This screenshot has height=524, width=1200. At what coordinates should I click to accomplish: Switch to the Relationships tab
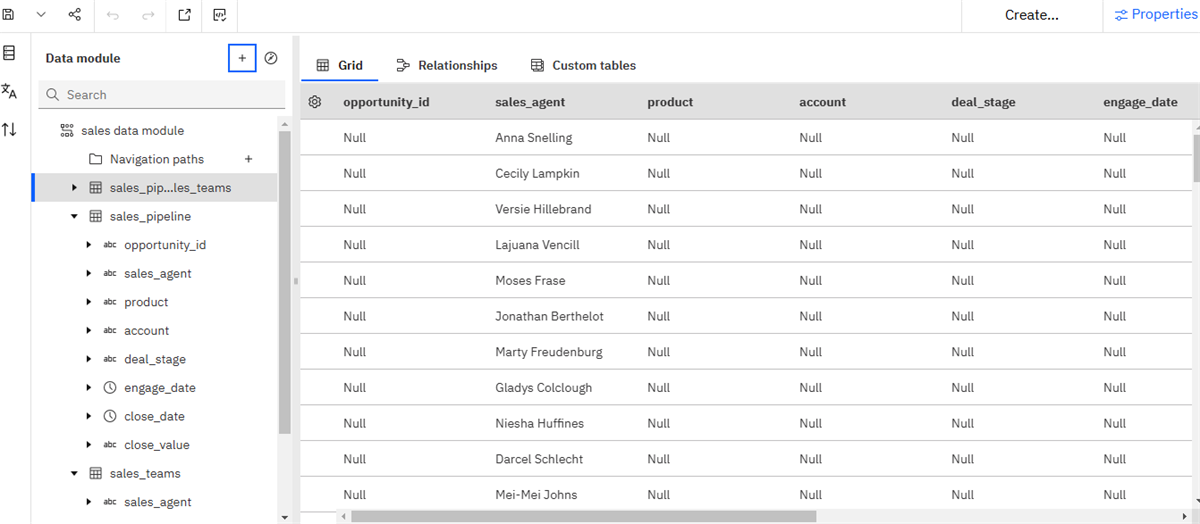[446, 66]
